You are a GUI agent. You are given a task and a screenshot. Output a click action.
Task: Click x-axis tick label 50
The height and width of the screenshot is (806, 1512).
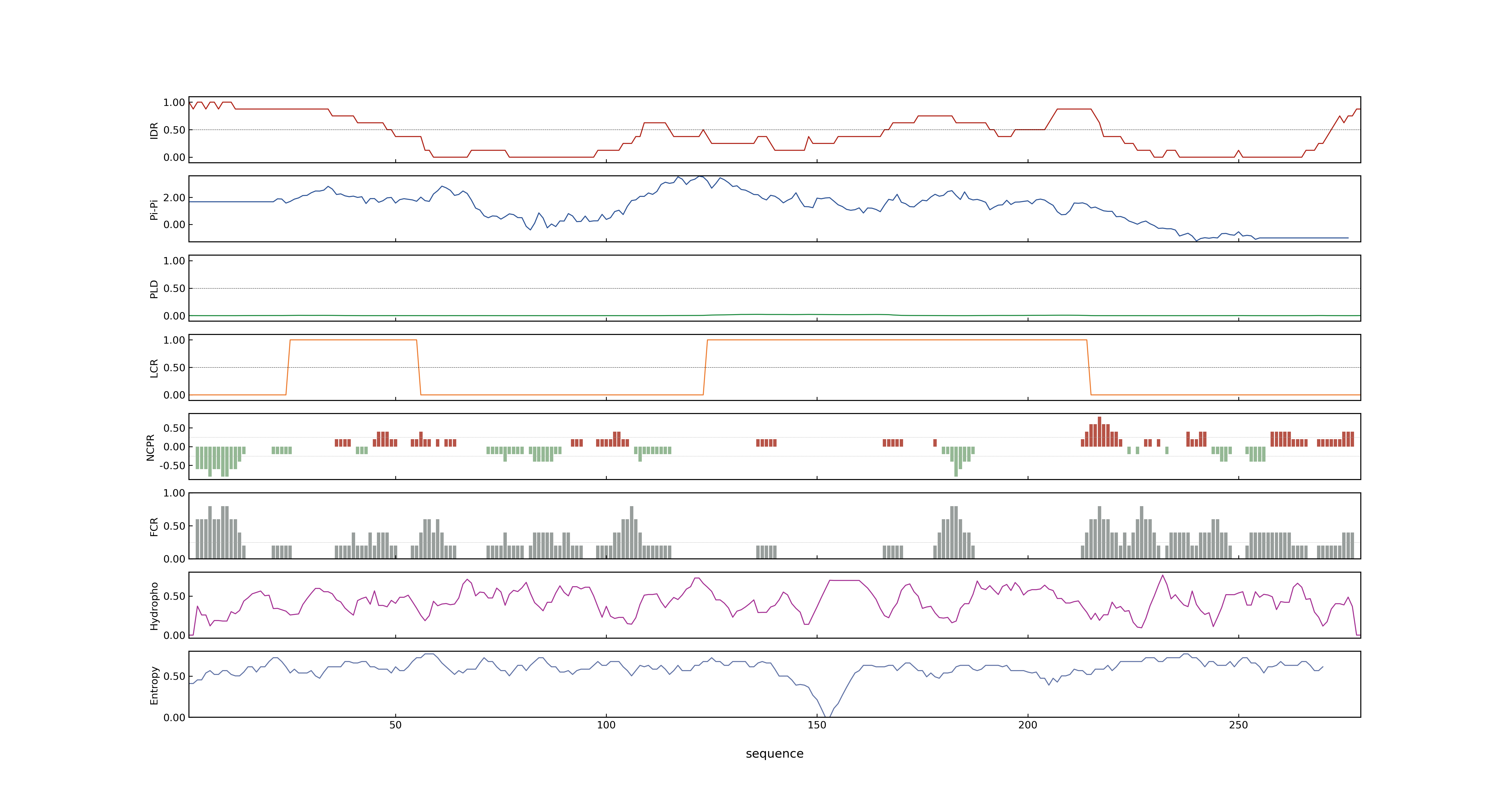tap(396, 725)
